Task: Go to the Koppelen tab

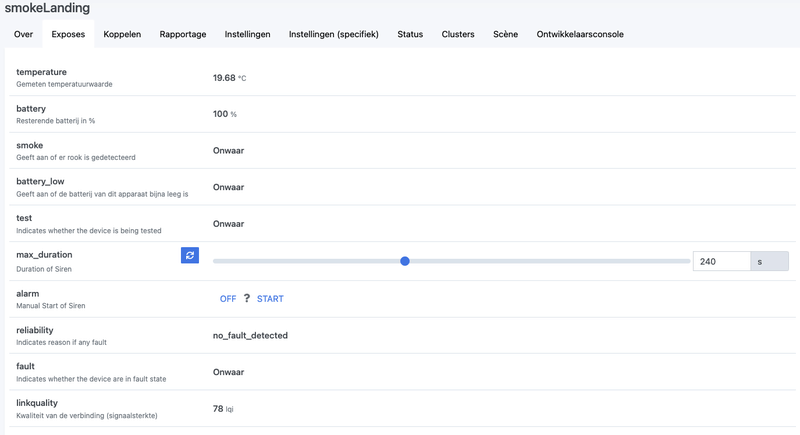Action: [x=122, y=34]
